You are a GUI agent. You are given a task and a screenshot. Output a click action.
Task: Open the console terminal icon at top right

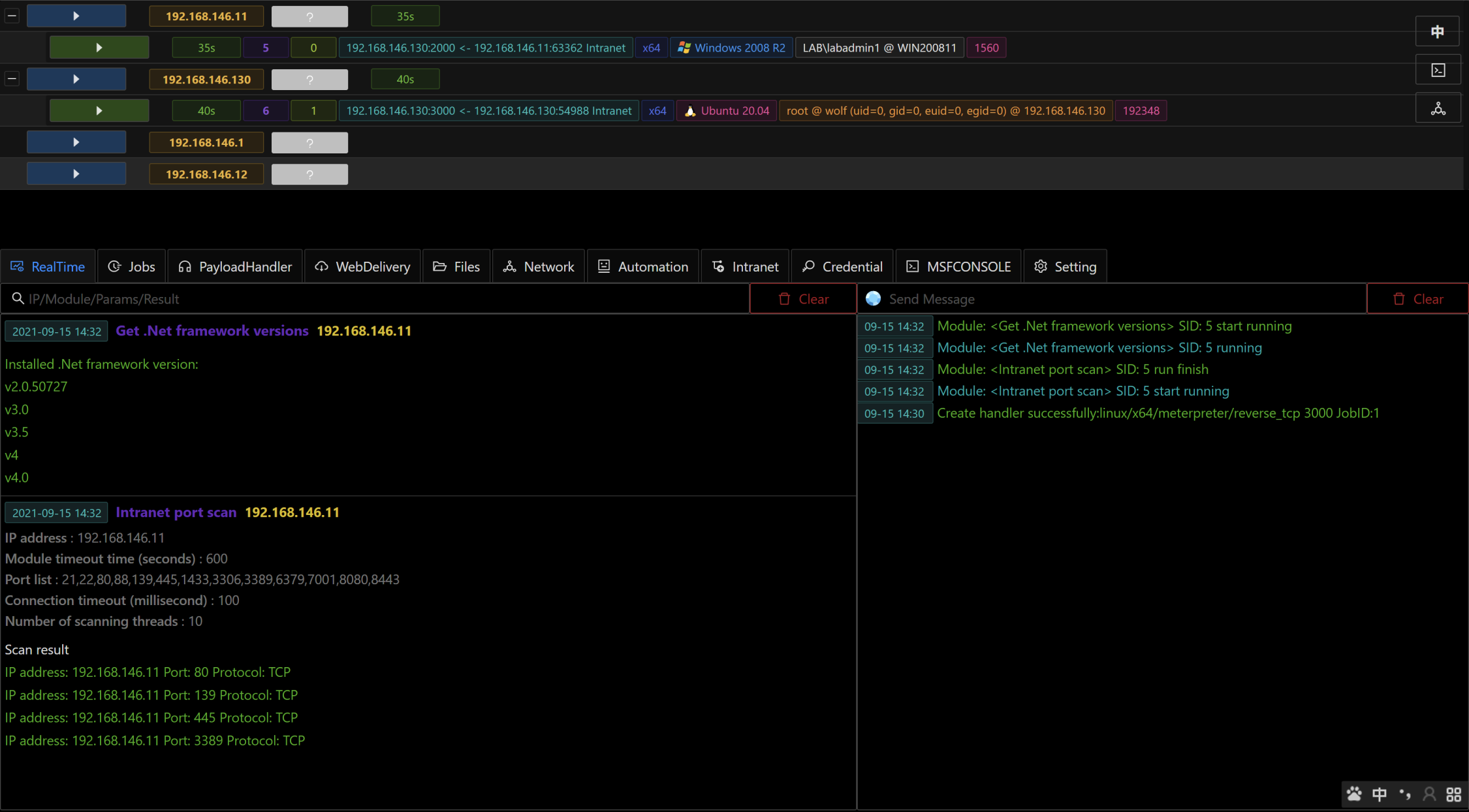click(1437, 70)
